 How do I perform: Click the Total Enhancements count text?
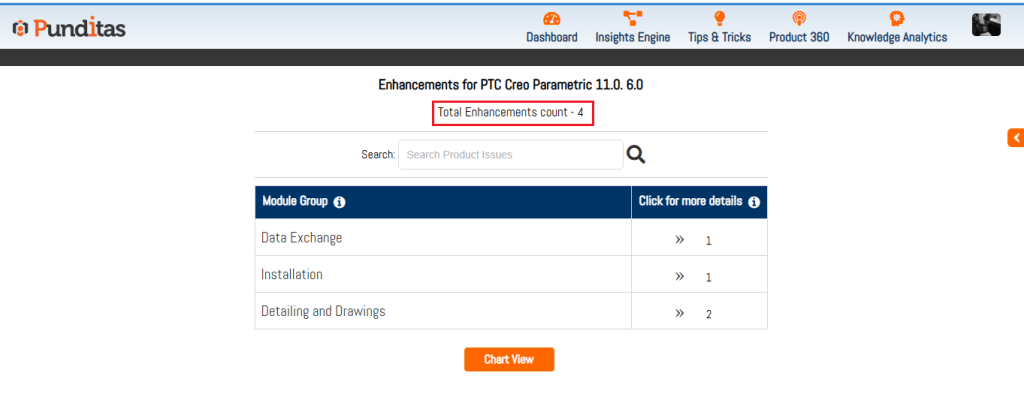pyautogui.click(x=511, y=113)
